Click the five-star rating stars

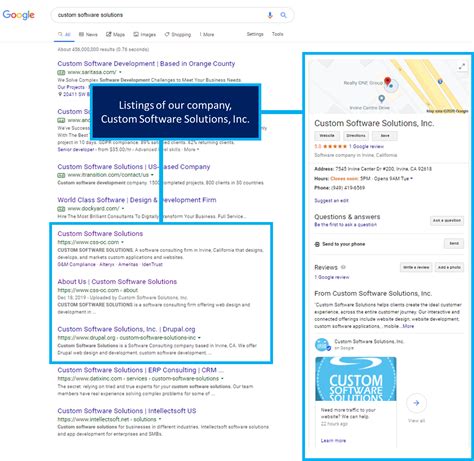pos(335,146)
